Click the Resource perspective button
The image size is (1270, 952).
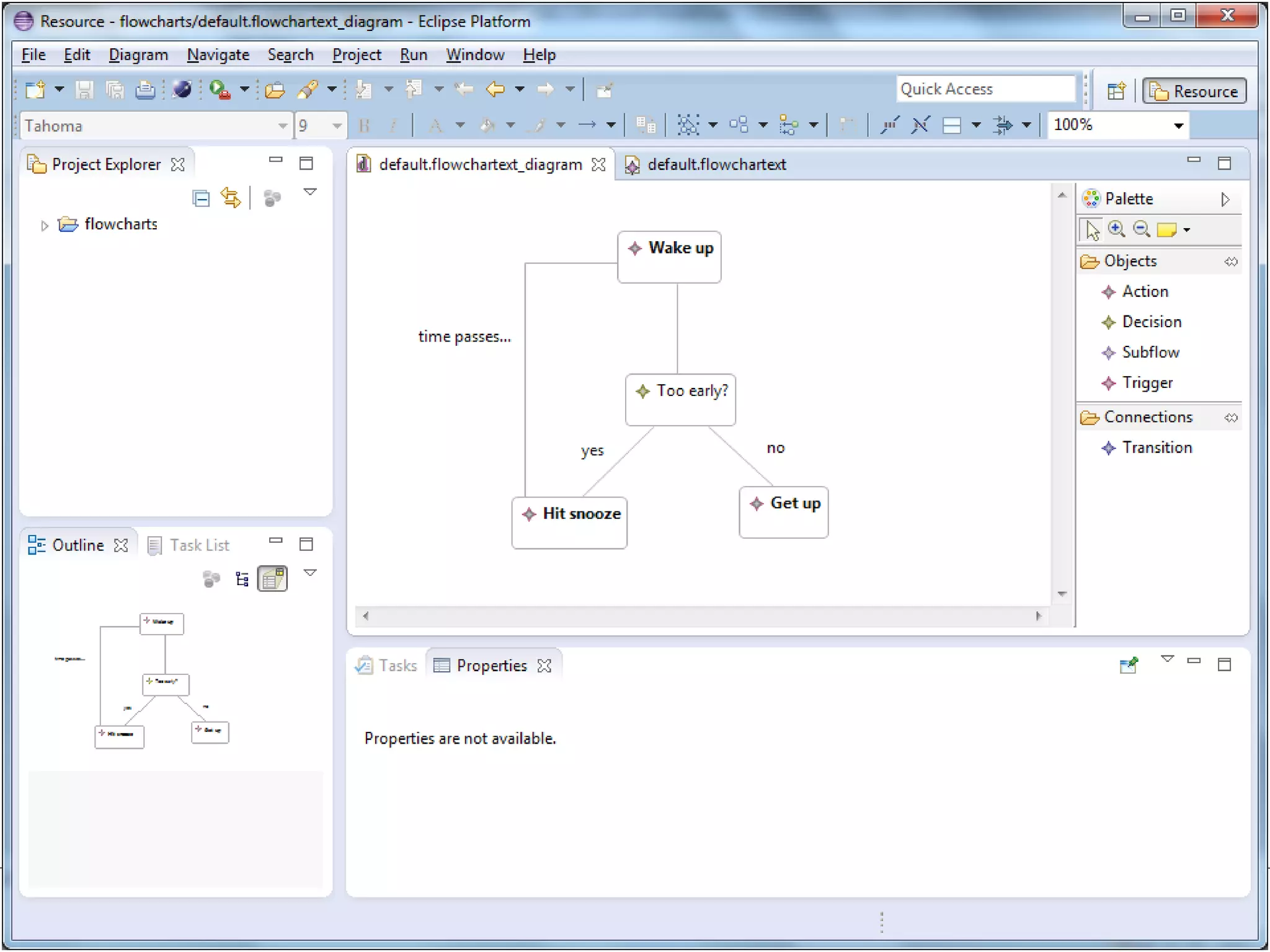click(x=1194, y=91)
